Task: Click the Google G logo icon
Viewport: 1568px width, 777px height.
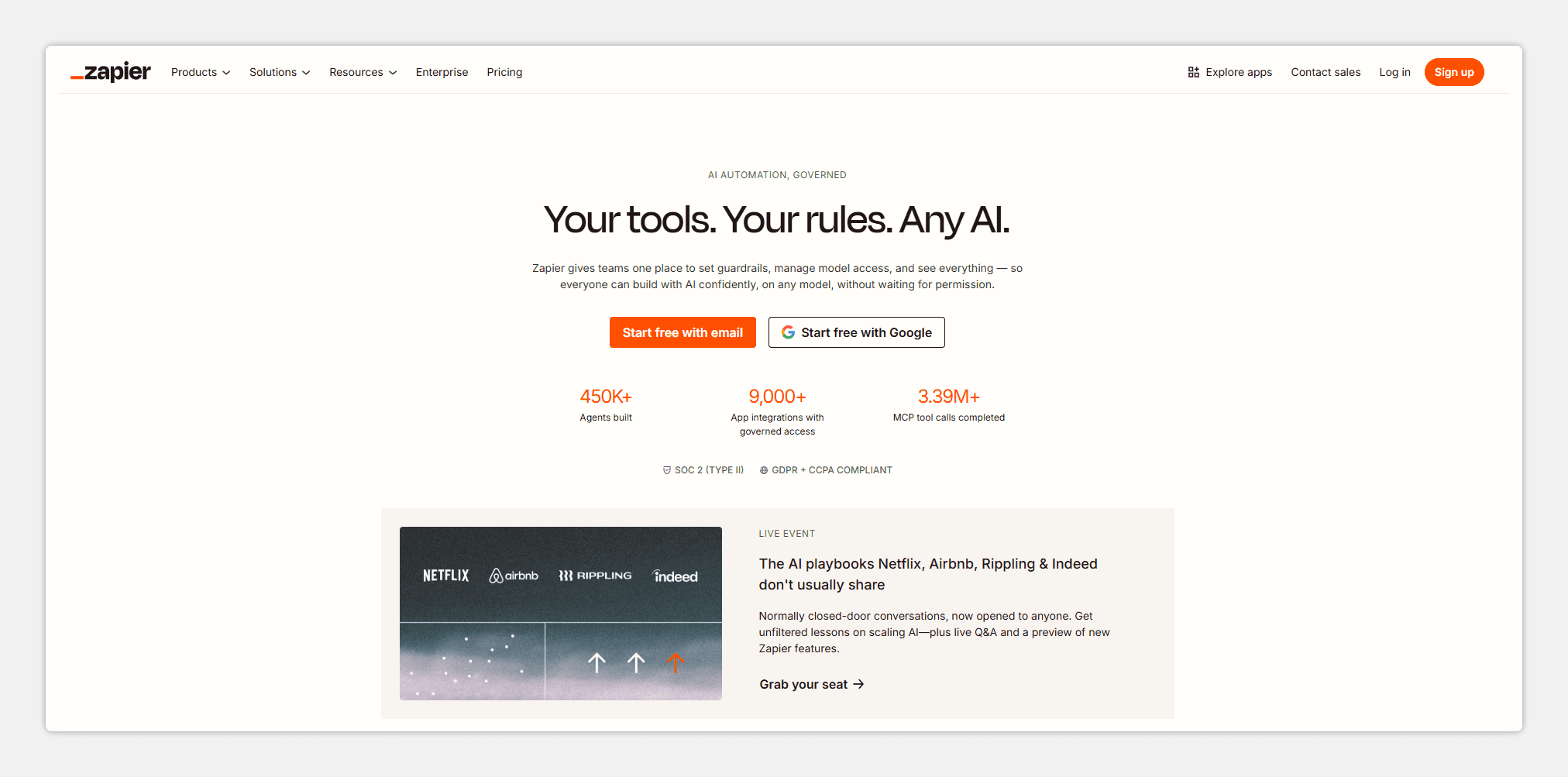Action: click(x=788, y=332)
